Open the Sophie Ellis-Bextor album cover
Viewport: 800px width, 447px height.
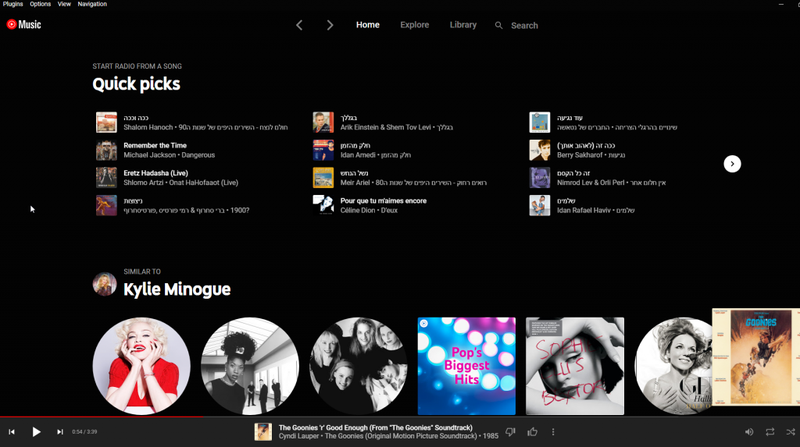(x=575, y=366)
